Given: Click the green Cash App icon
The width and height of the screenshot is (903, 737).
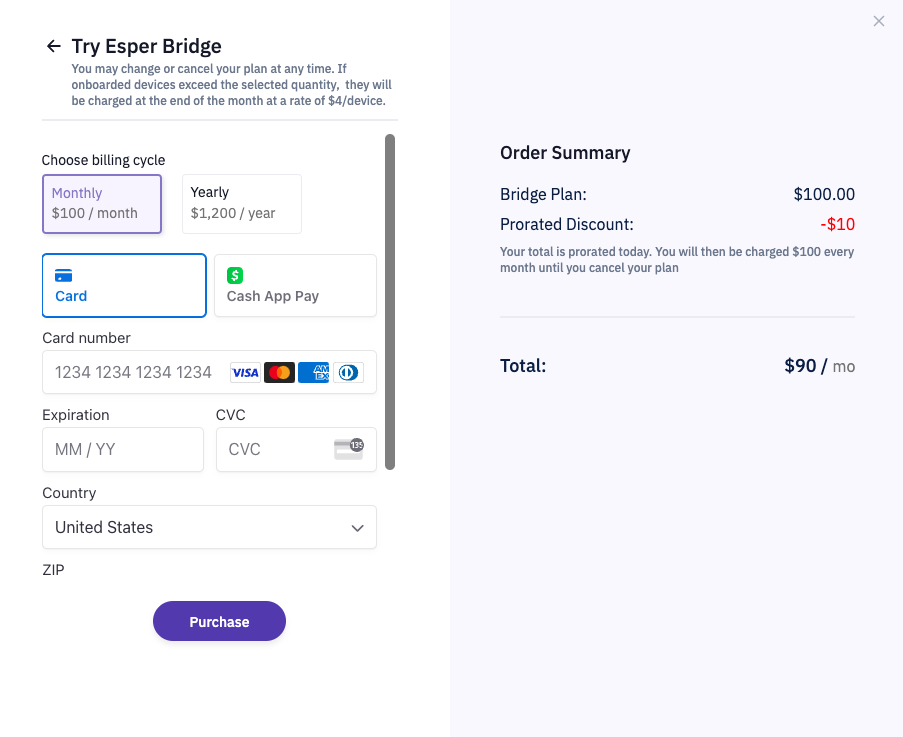Looking at the screenshot, I should point(235,275).
